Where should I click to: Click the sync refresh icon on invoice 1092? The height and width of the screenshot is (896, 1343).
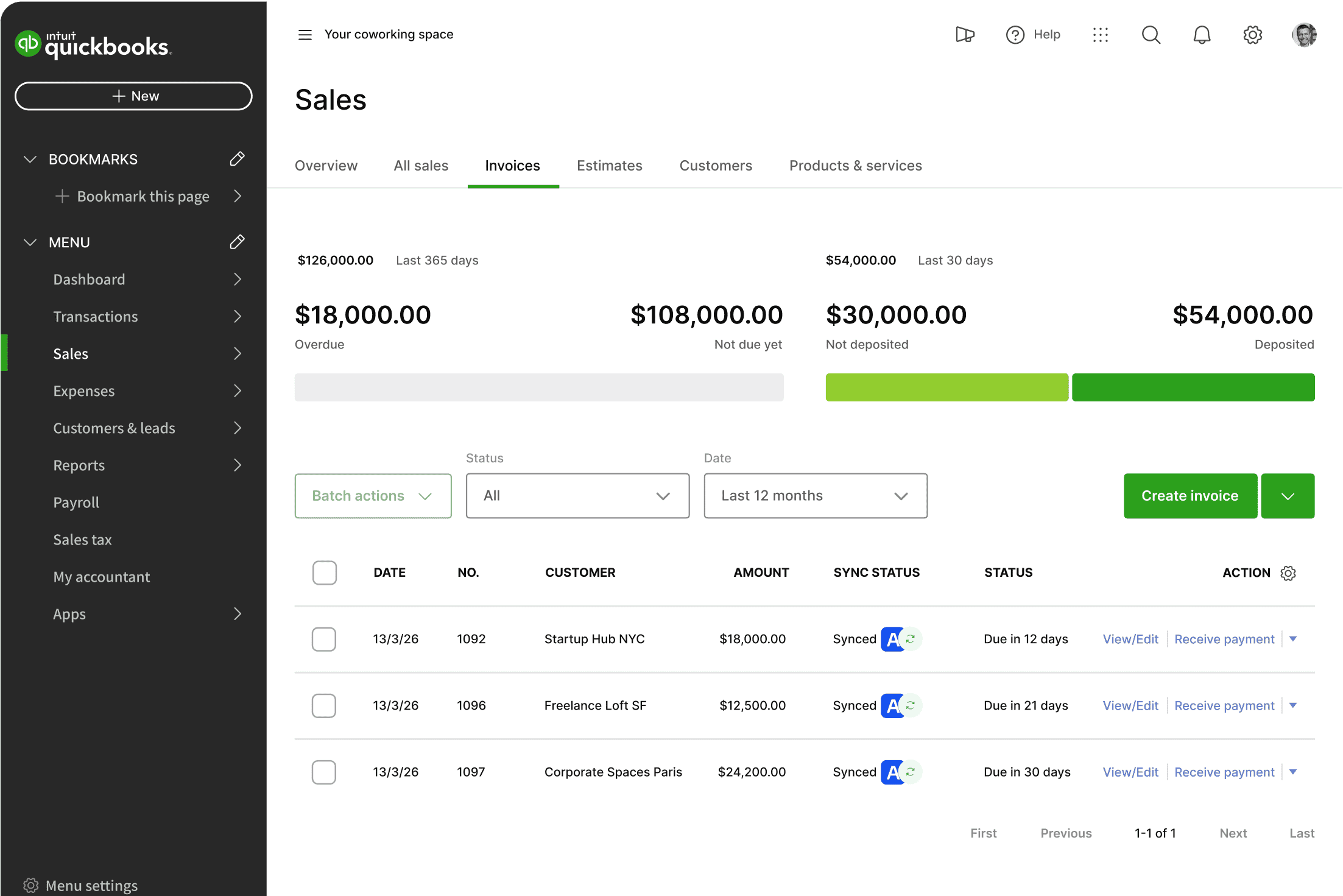tap(909, 639)
